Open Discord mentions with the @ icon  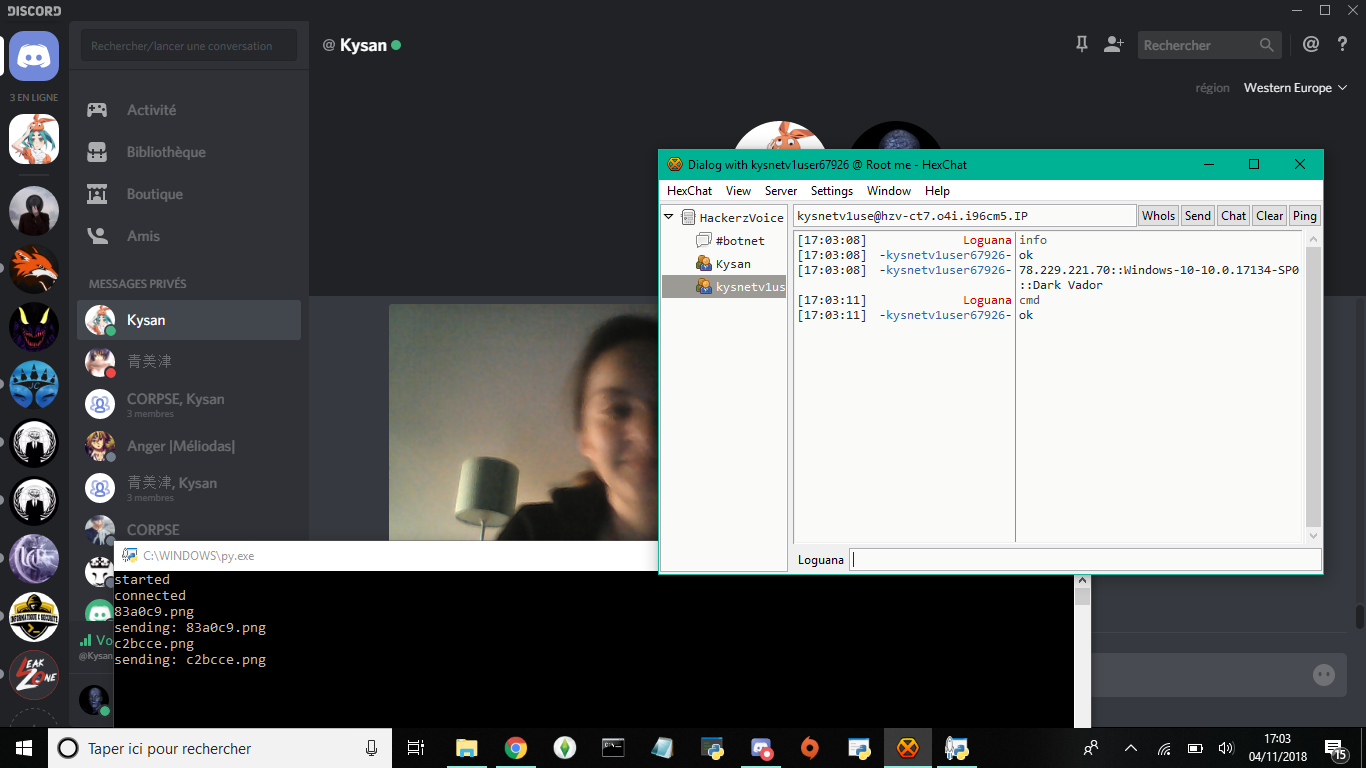pos(1310,44)
